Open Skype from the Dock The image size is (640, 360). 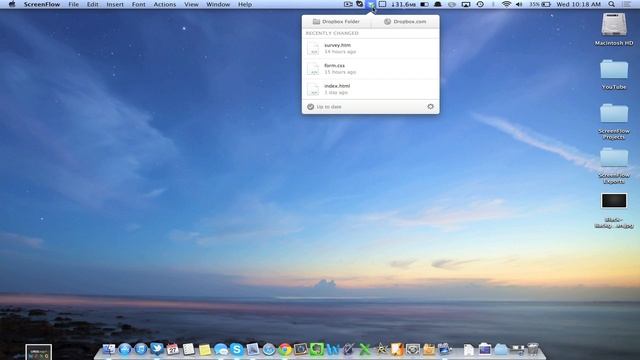pos(237,349)
